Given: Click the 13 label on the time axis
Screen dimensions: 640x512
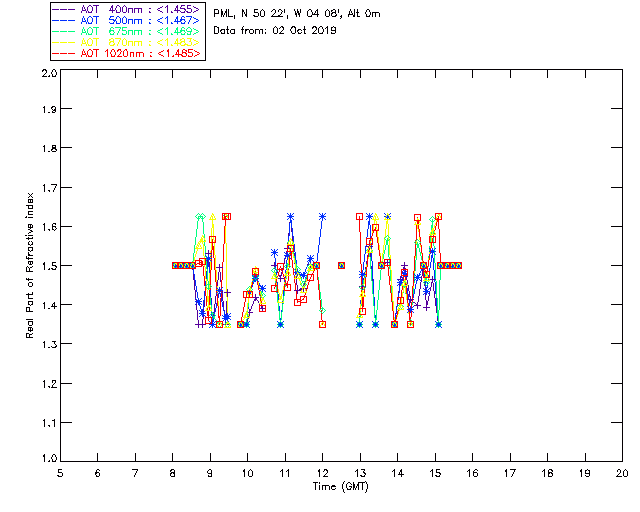Looking at the screenshot, I should coord(360,473).
